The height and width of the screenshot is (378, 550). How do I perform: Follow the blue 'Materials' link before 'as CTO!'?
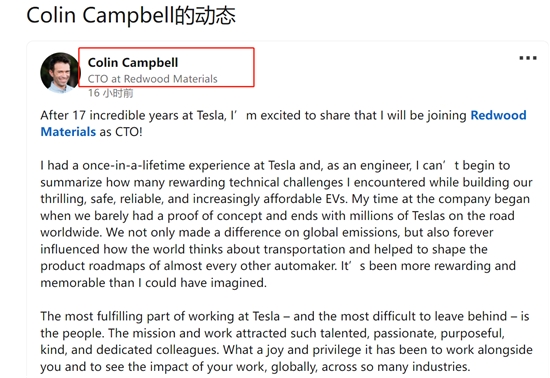(68, 132)
